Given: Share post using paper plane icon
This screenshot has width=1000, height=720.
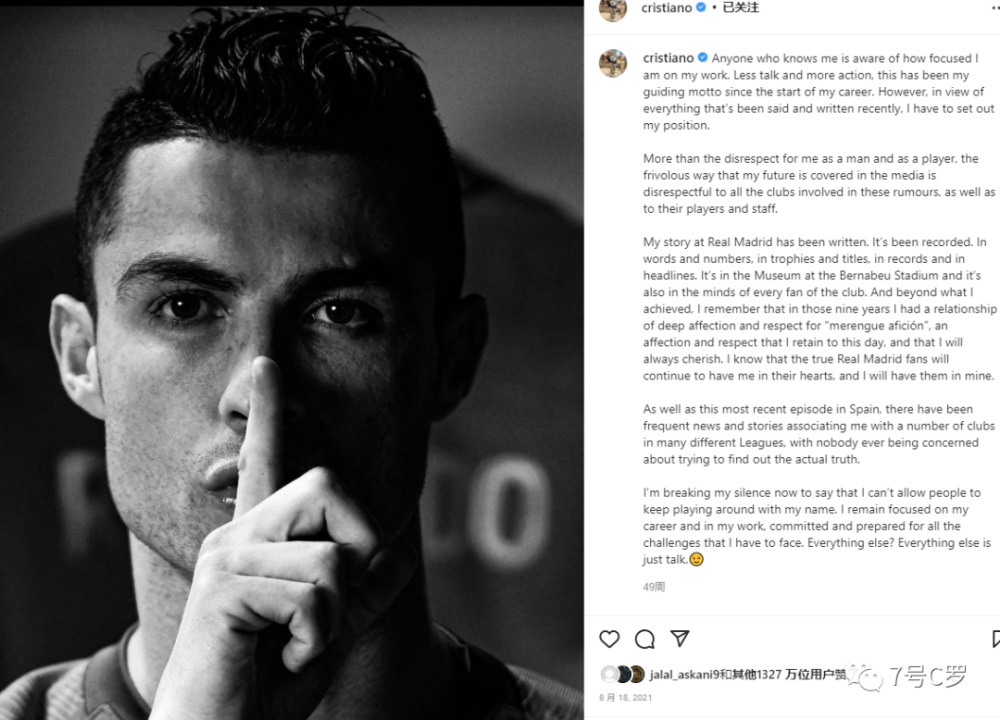Looking at the screenshot, I should click(680, 638).
